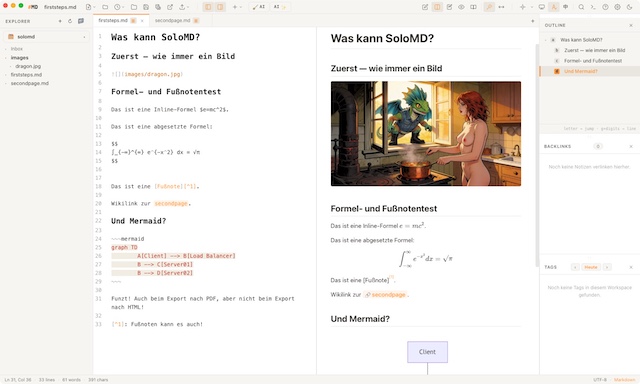Click the export upload icon
Image resolution: width=640 pixels, height=384 pixels.
[182, 7]
